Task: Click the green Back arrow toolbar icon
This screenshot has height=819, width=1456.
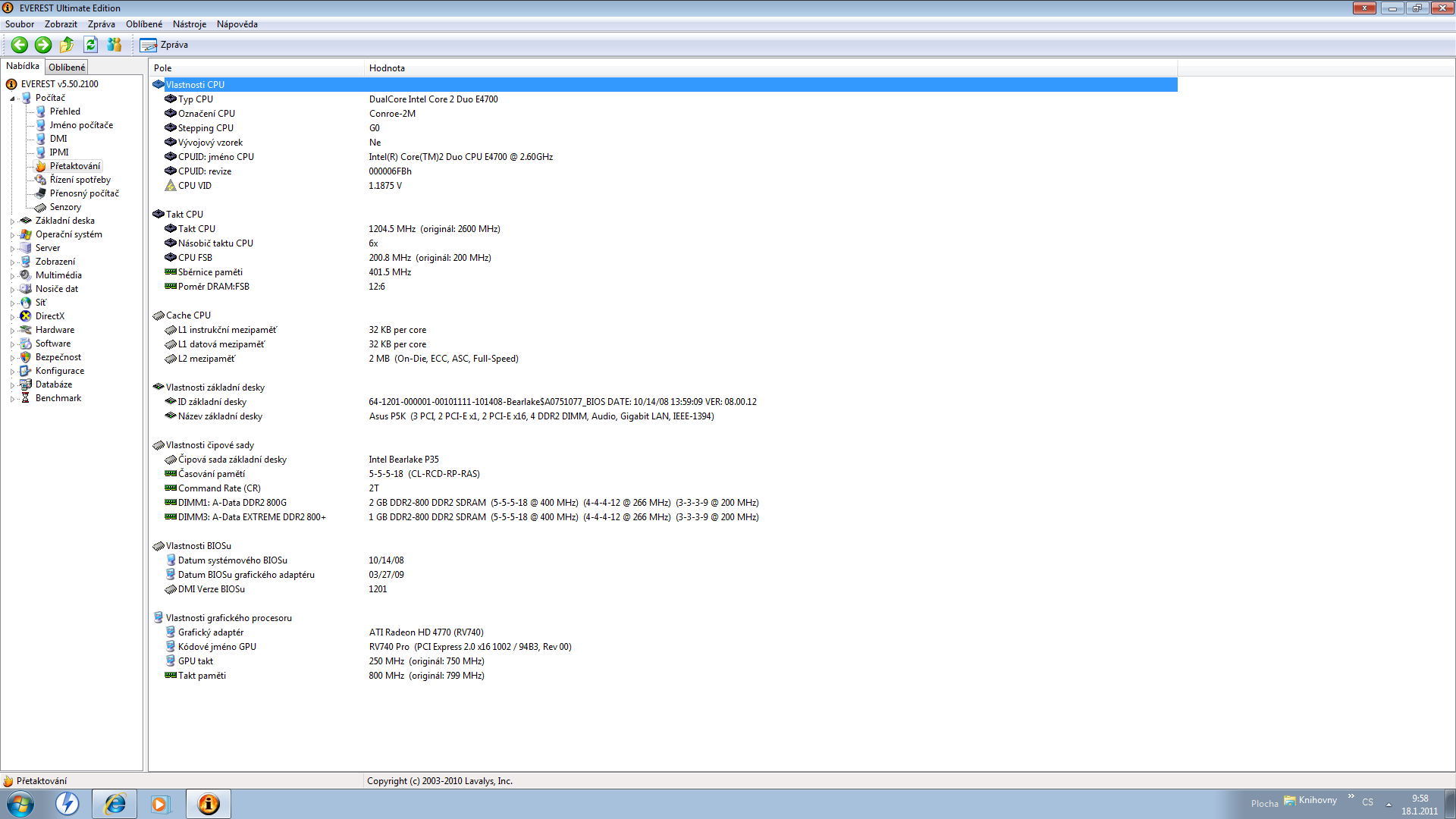Action: pos(20,45)
